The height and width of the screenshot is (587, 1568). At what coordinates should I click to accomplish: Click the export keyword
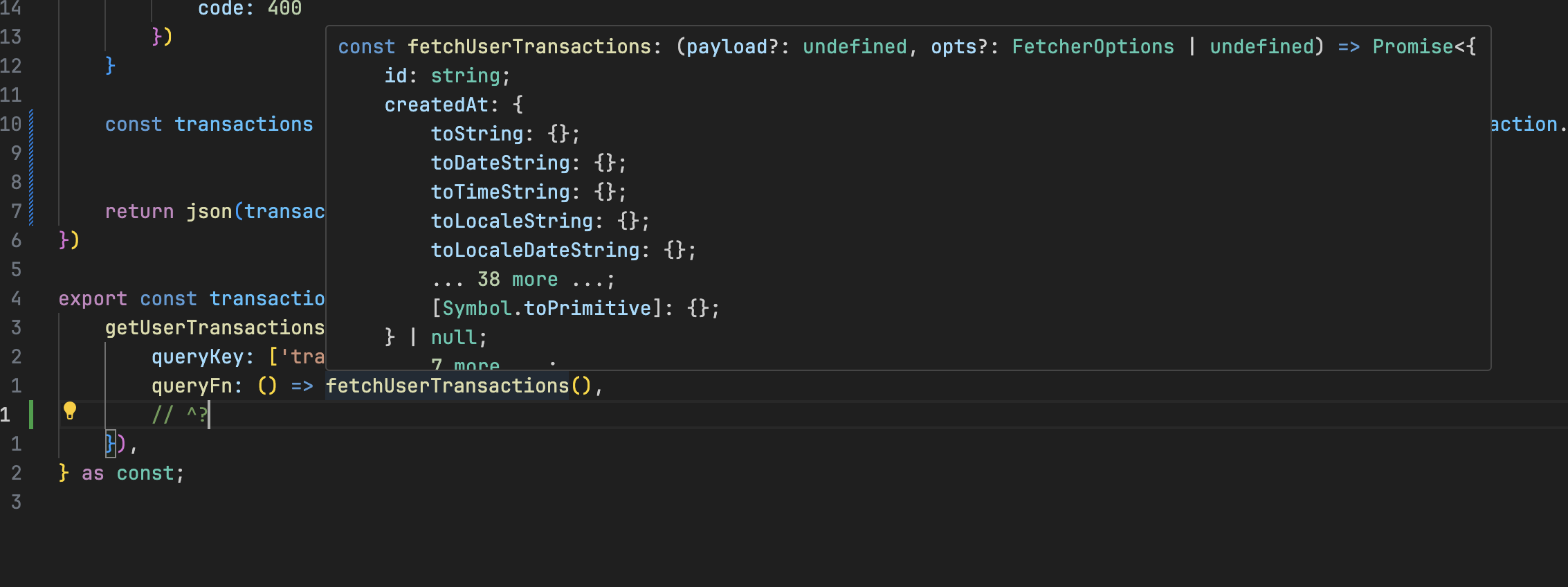pos(93,299)
